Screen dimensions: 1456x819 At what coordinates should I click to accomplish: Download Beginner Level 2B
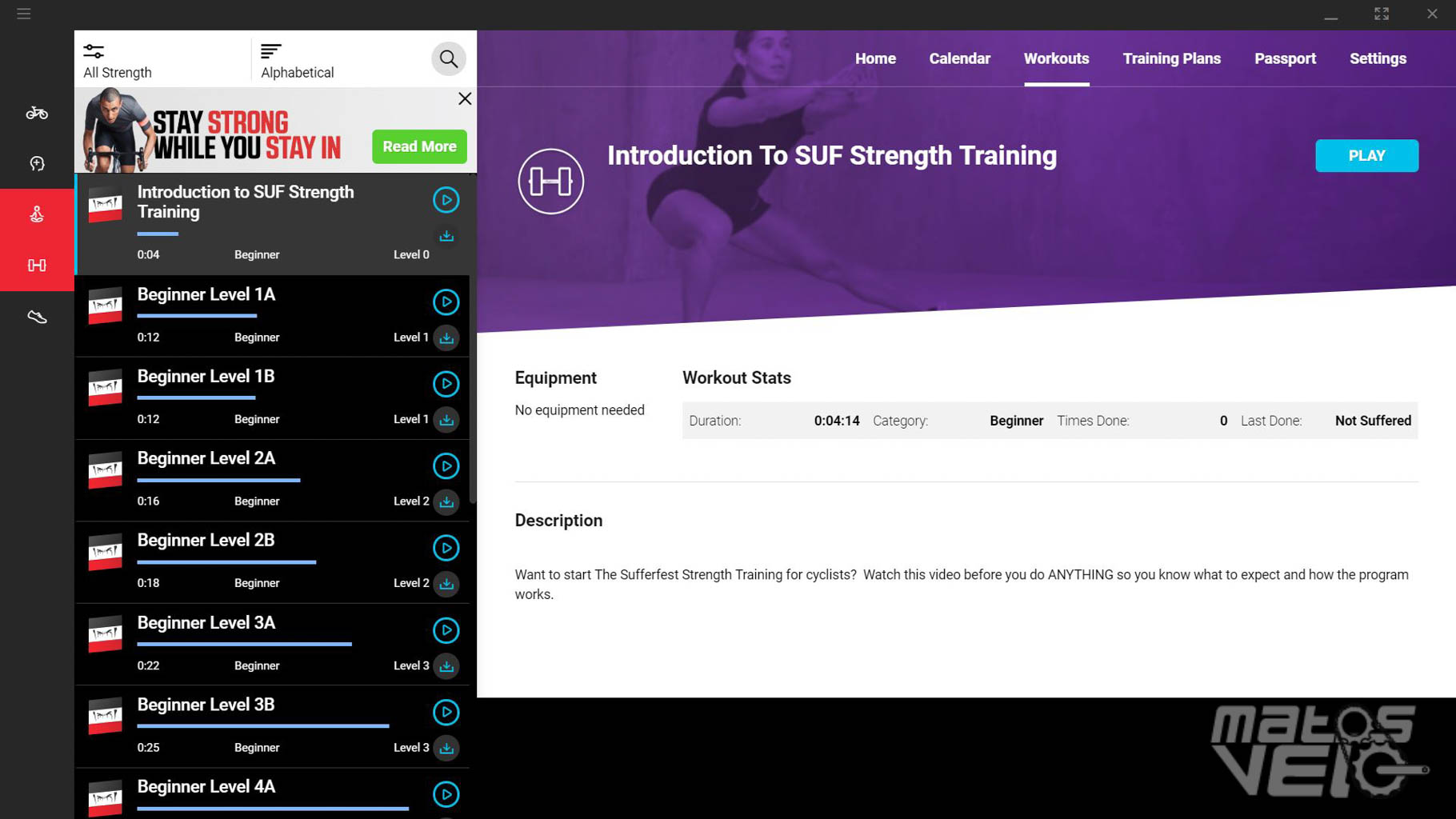[446, 584]
